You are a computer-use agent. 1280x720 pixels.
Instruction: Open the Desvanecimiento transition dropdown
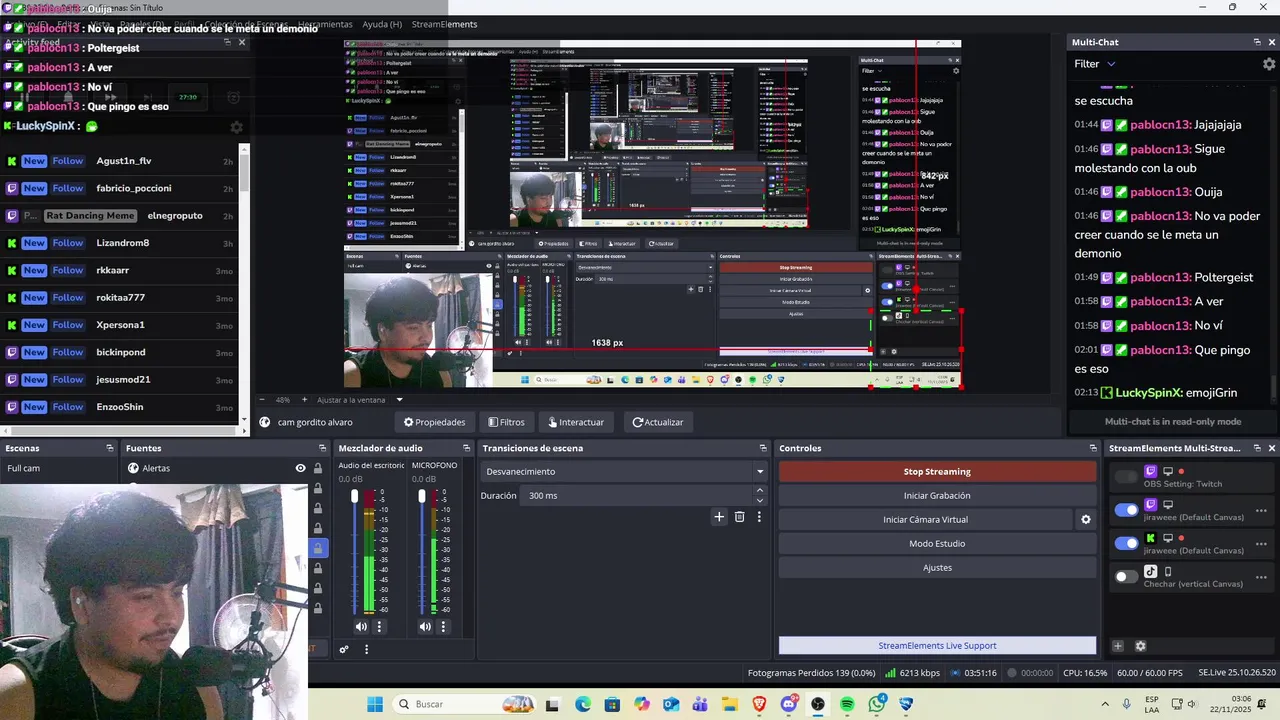(624, 471)
